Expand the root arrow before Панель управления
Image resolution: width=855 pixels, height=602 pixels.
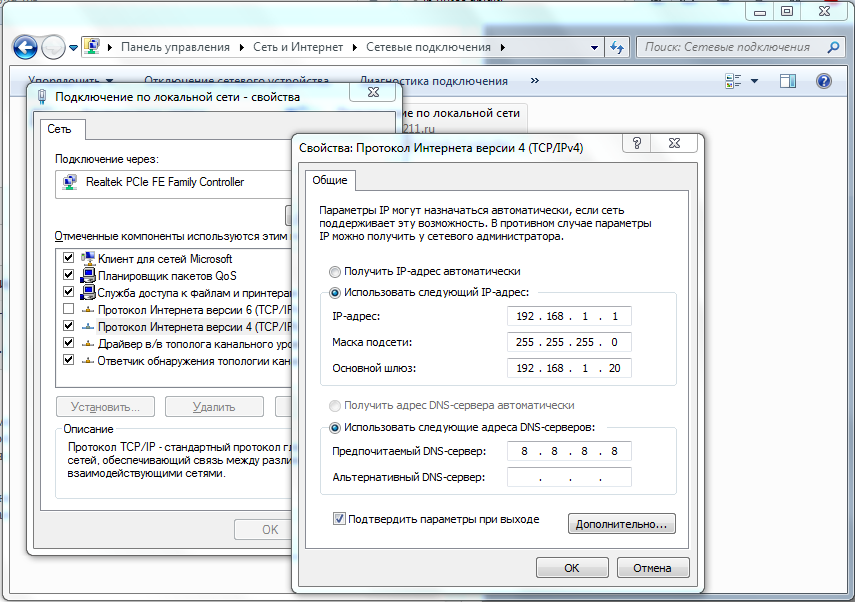pos(110,47)
